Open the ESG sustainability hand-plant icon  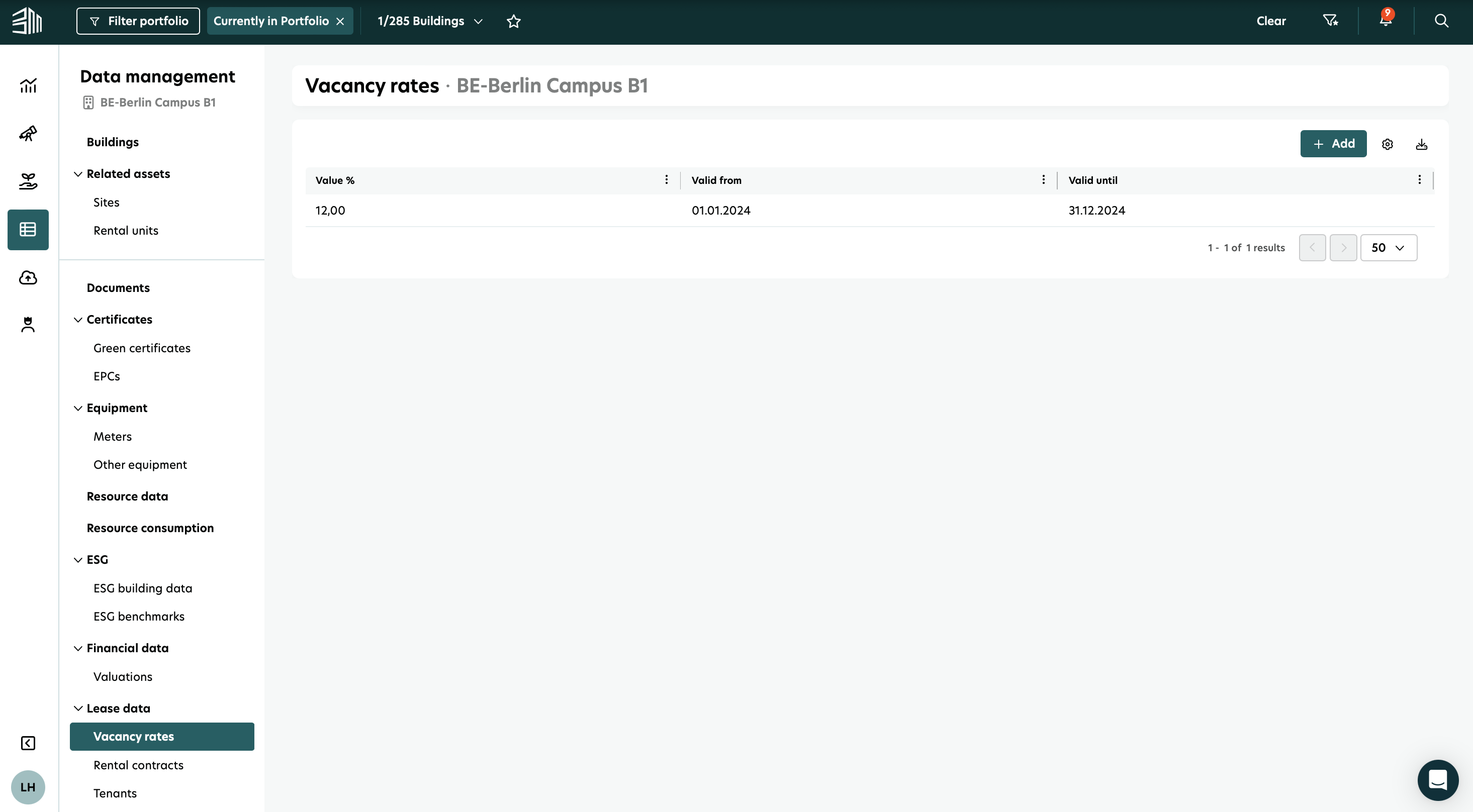pyautogui.click(x=28, y=181)
